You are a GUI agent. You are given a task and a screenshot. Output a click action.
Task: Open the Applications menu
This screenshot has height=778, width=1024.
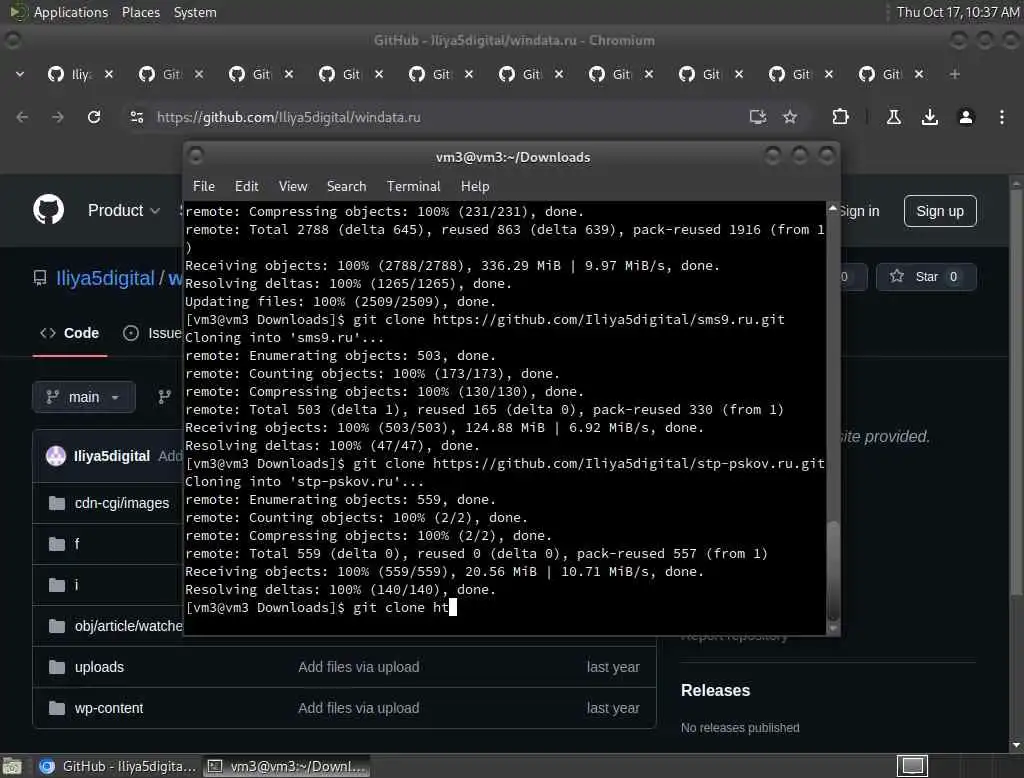(71, 12)
